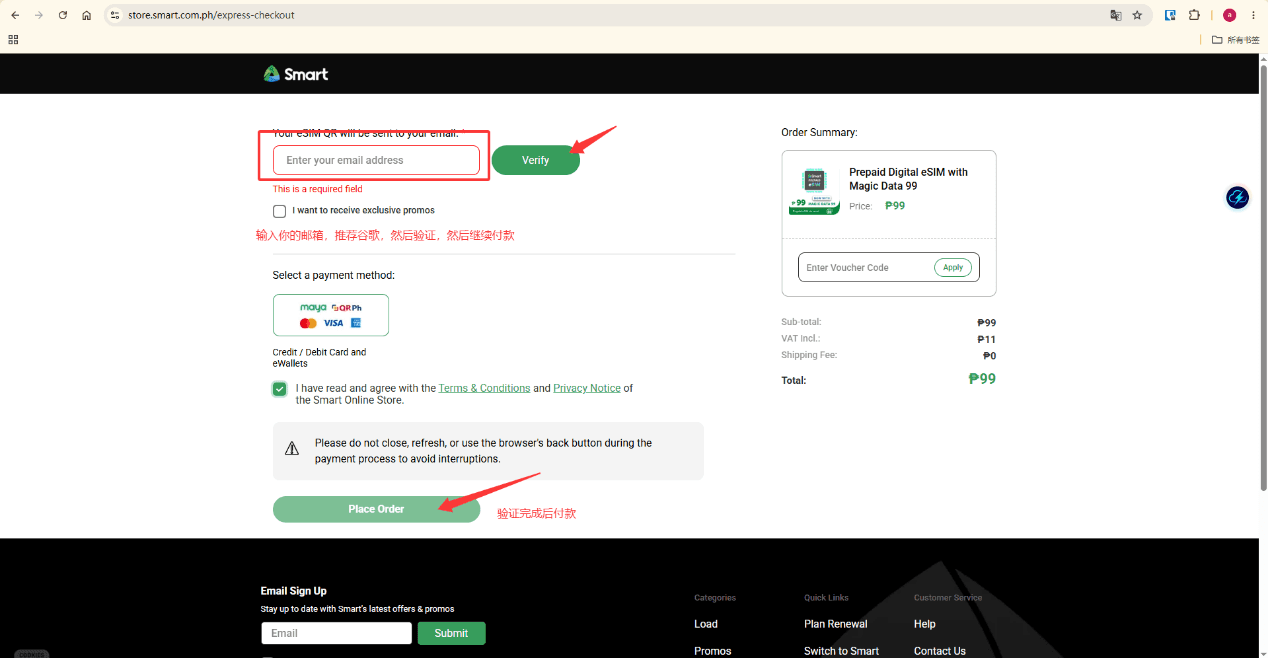This screenshot has height=658, width=1268.
Task: Uncheck the Terms & Conditions agreement checkbox
Action: pyautogui.click(x=280, y=389)
